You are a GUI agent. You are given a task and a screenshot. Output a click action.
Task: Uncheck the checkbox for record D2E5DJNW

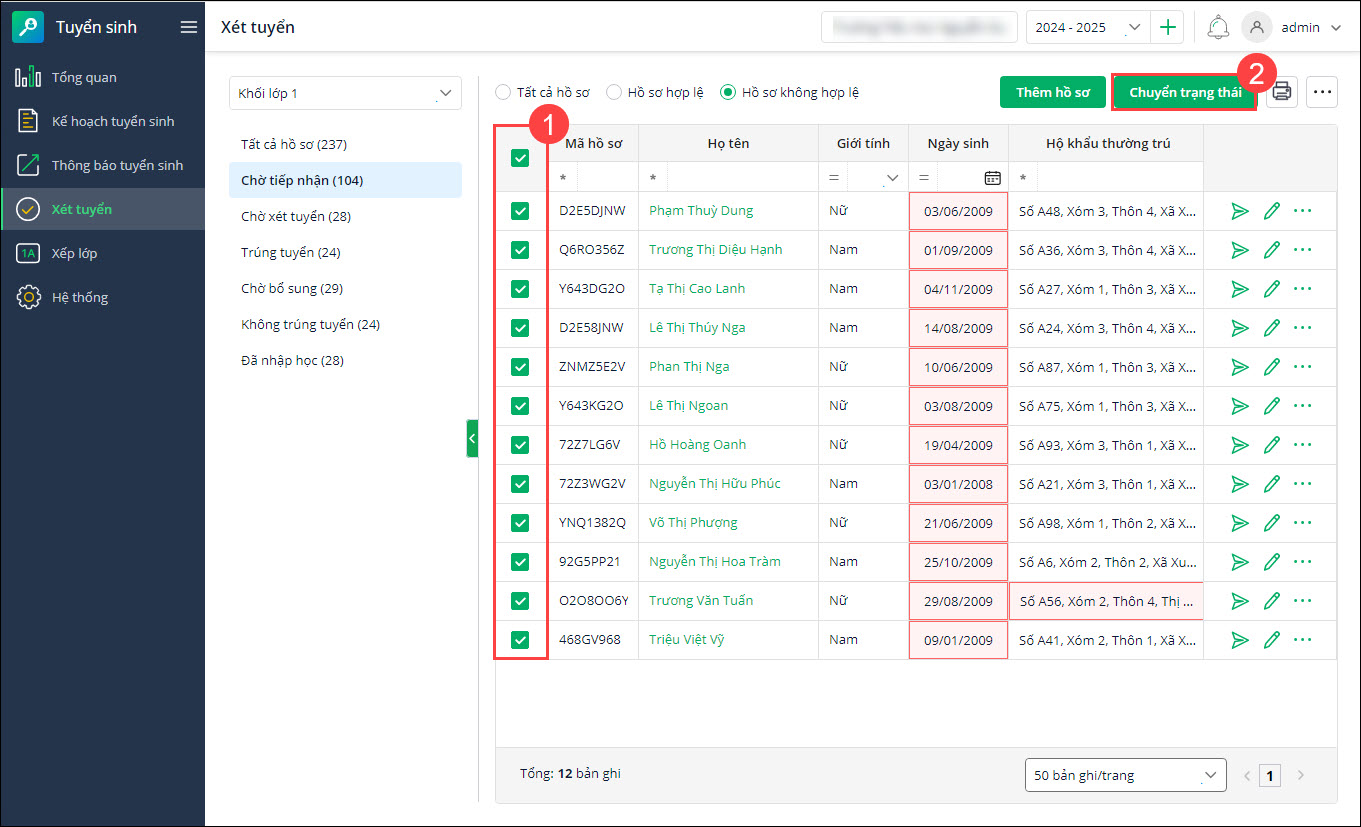coord(520,211)
